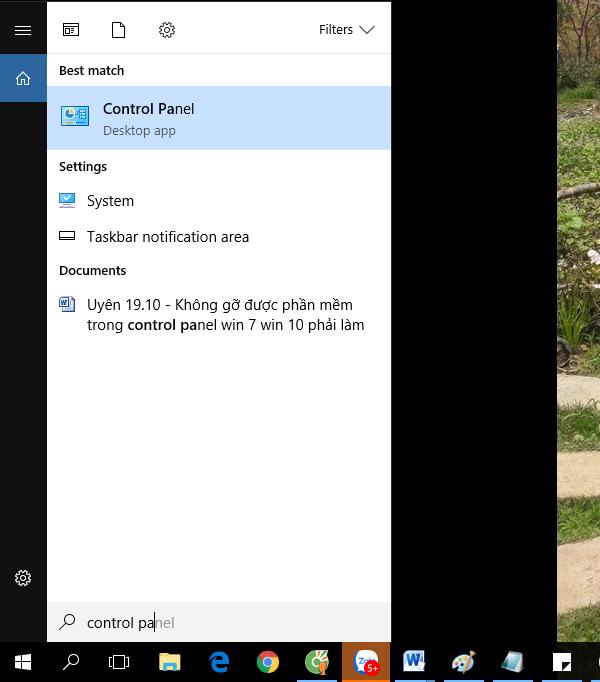This screenshot has width=600, height=682.
Task: Open the Filters dropdown
Action: pyautogui.click(x=346, y=30)
